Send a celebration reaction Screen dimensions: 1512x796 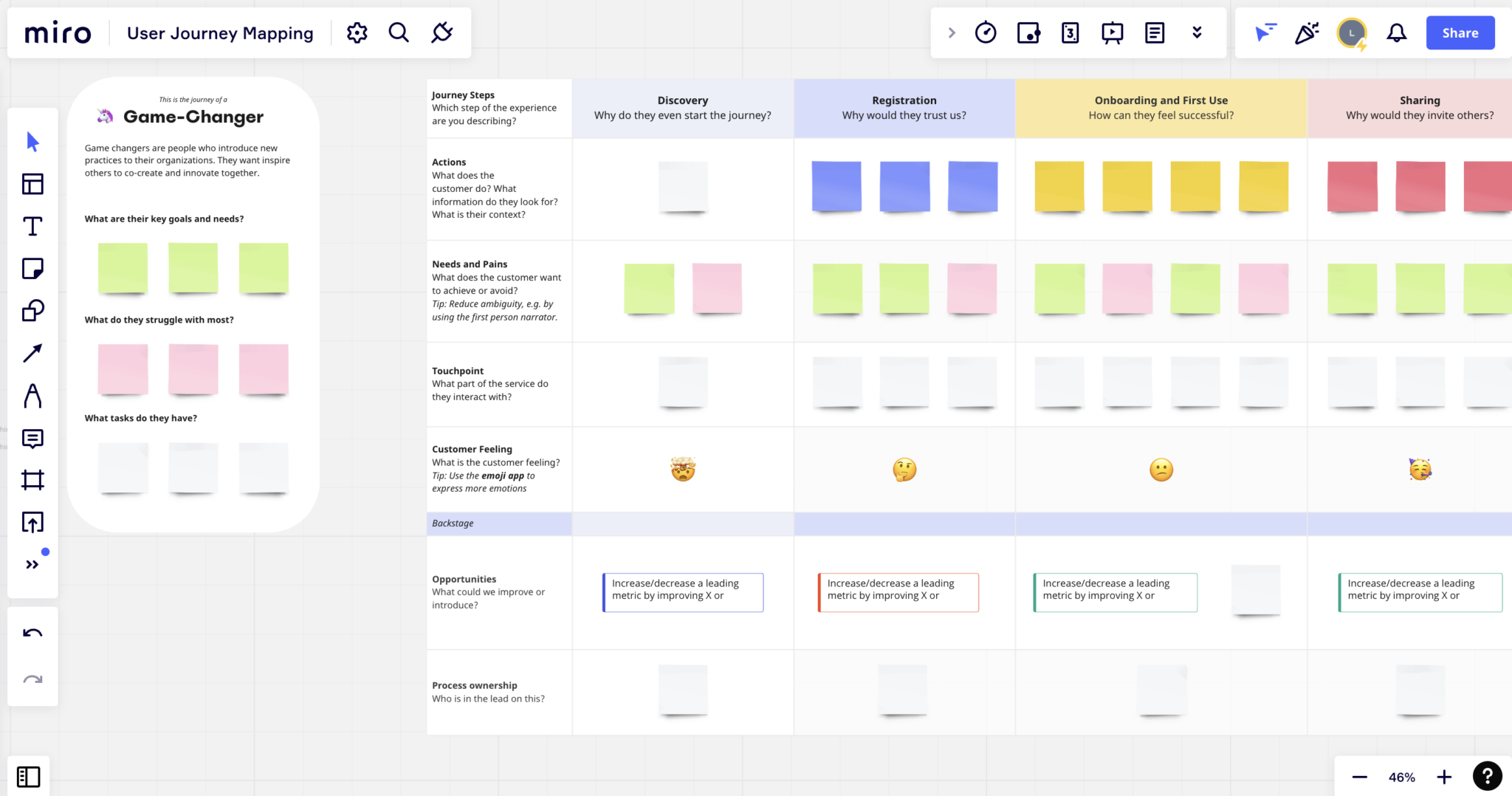pyautogui.click(x=1307, y=32)
